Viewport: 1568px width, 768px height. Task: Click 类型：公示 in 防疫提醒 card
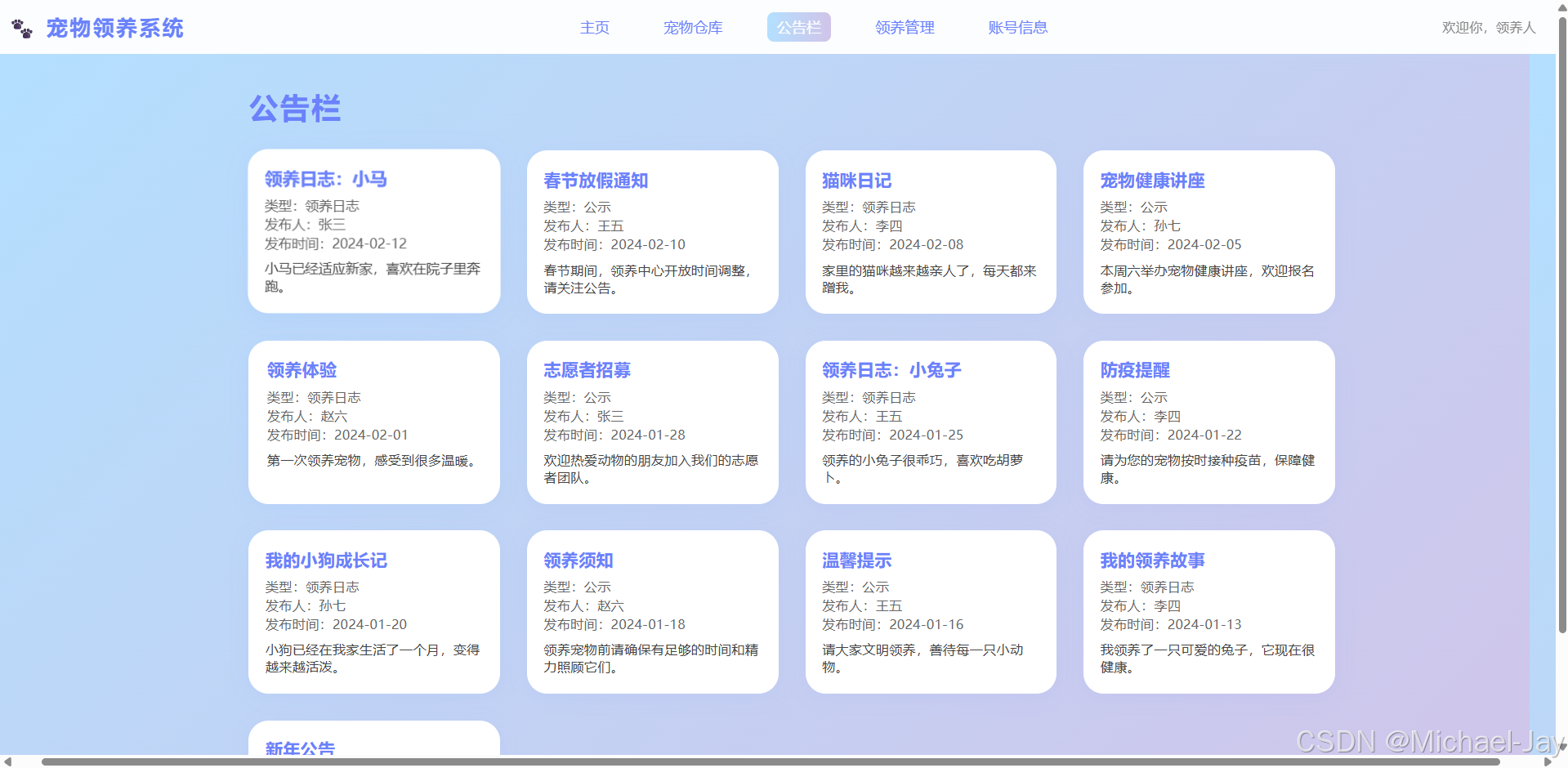(1133, 397)
